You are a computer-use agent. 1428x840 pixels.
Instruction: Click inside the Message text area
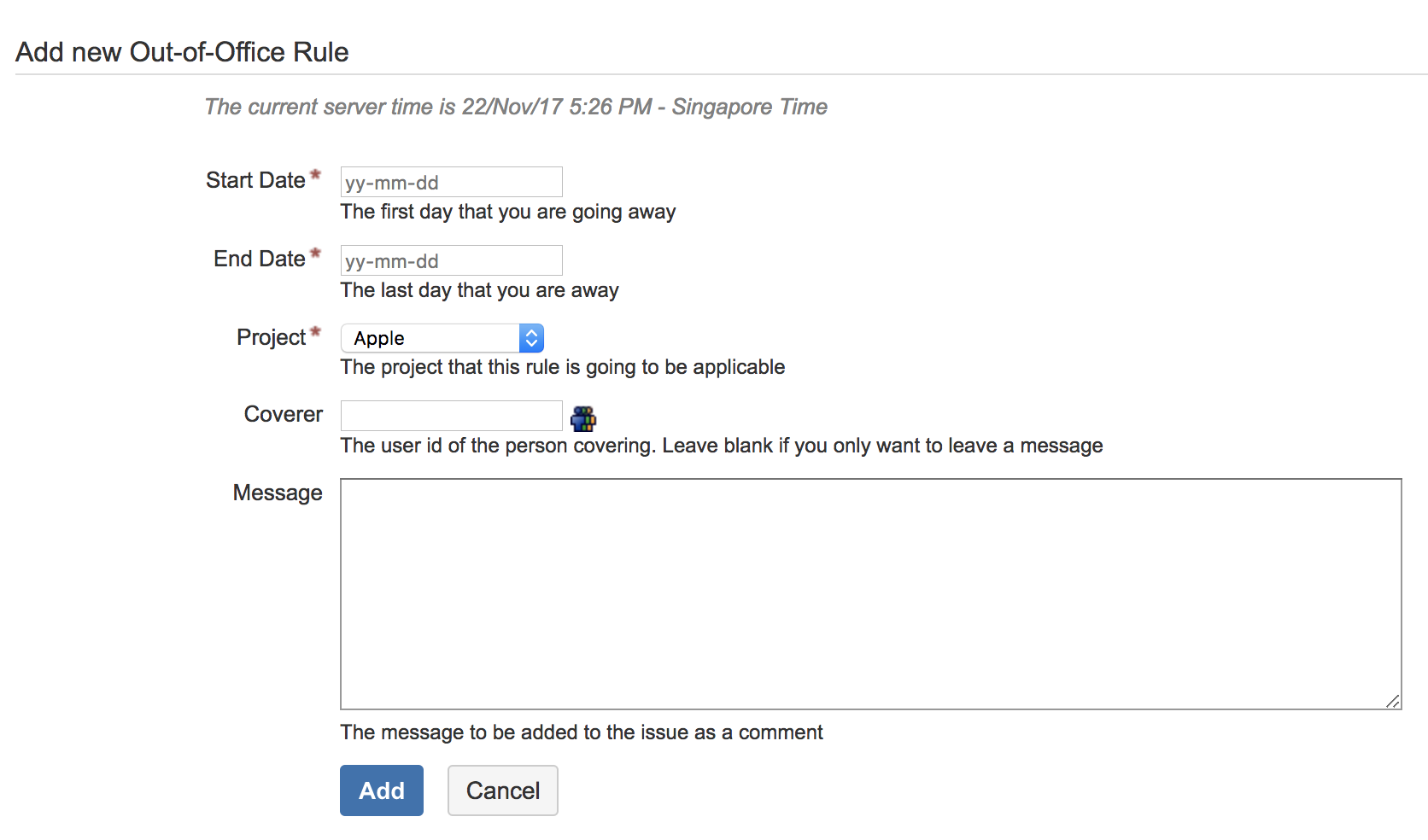click(870, 593)
